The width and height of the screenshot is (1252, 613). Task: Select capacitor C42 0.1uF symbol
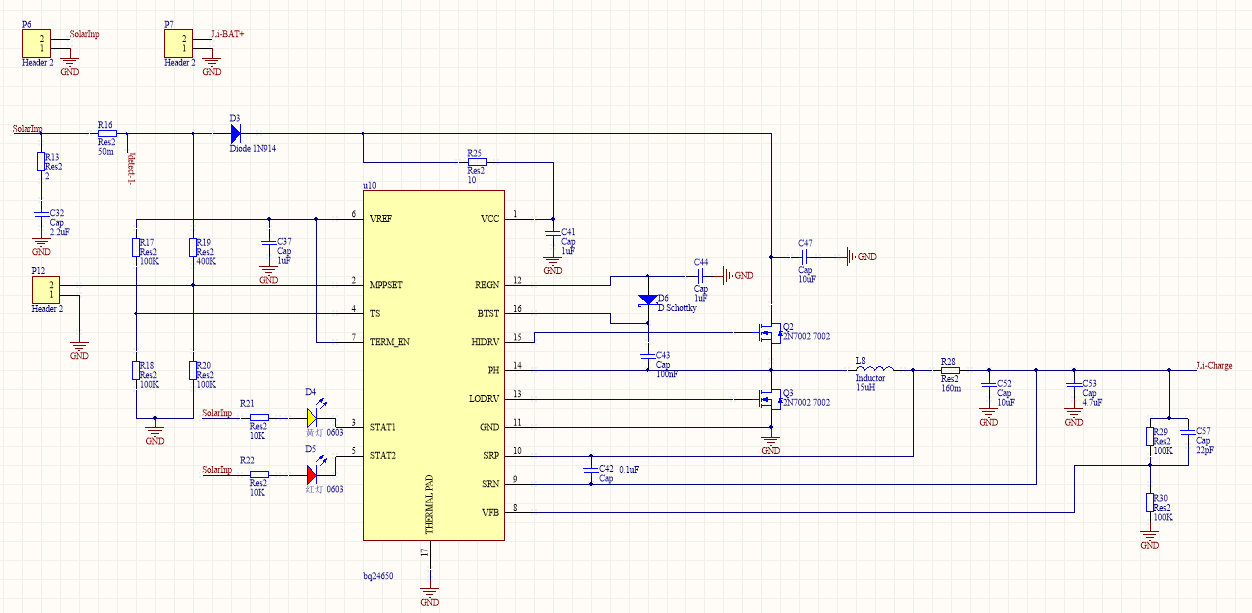pos(590,469)
